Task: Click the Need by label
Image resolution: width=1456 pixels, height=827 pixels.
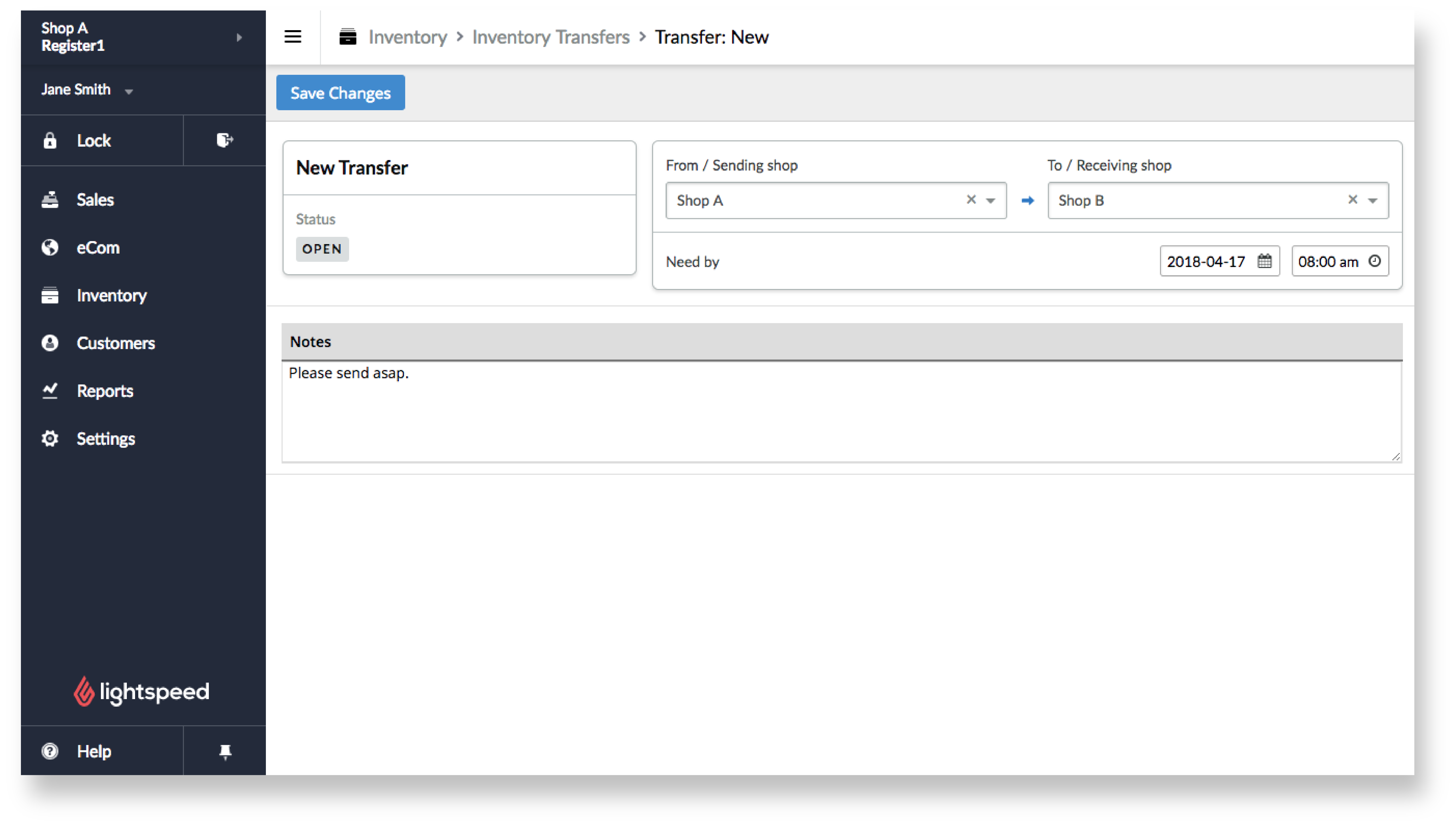Action: point(692,262)
